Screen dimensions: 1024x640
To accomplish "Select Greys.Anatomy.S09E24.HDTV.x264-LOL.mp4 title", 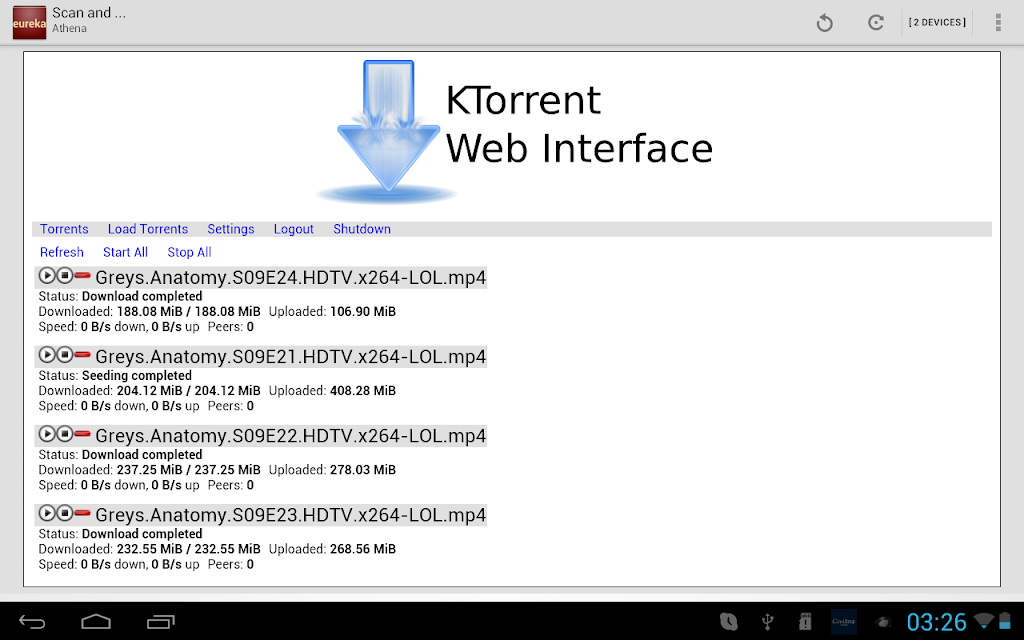I will [291, 278].
